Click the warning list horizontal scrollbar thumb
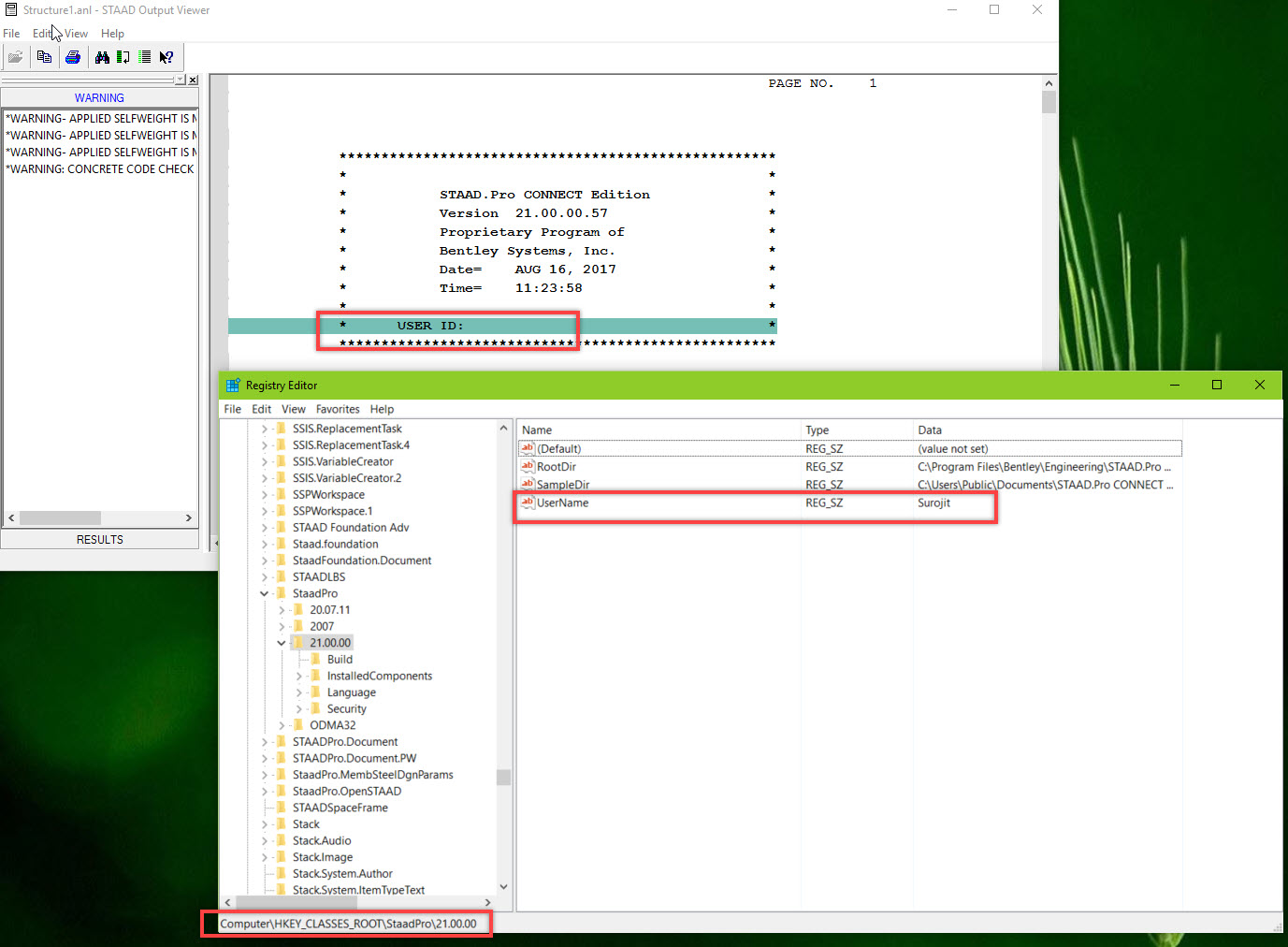Image resolution: width=1288 pixels, height=947 pixels. [60, 517]
